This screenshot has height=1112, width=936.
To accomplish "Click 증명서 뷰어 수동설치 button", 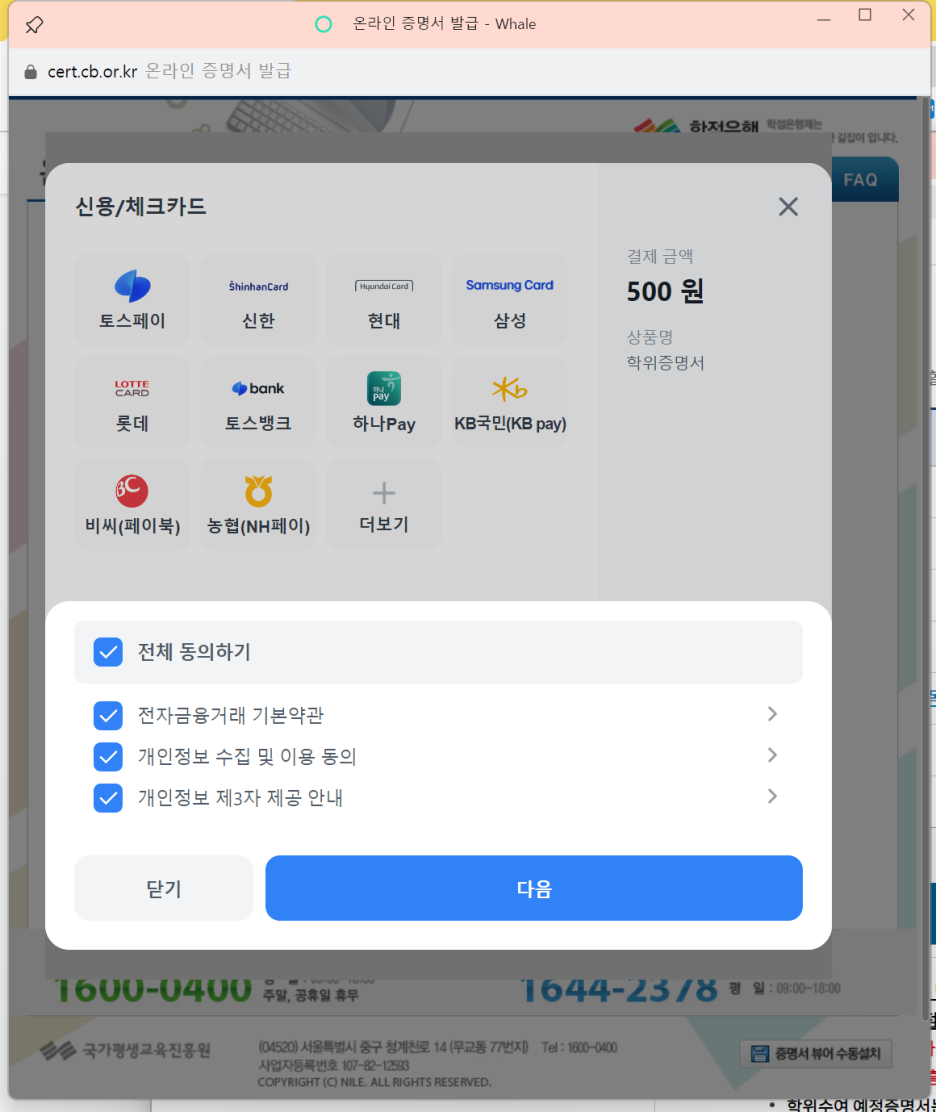I will point(815,1053).
